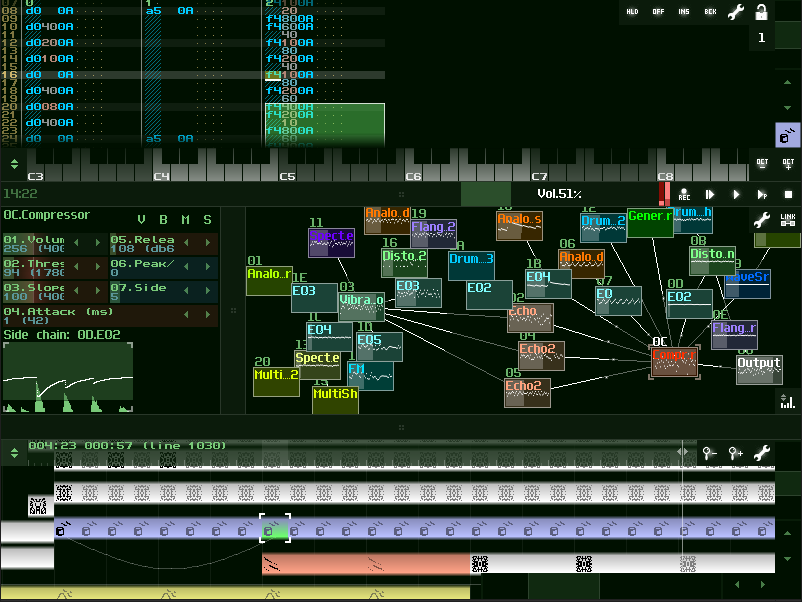Select the Multi...2 module numbered 20
This screenshot has height=602, width=802.
tap(276, 382)
